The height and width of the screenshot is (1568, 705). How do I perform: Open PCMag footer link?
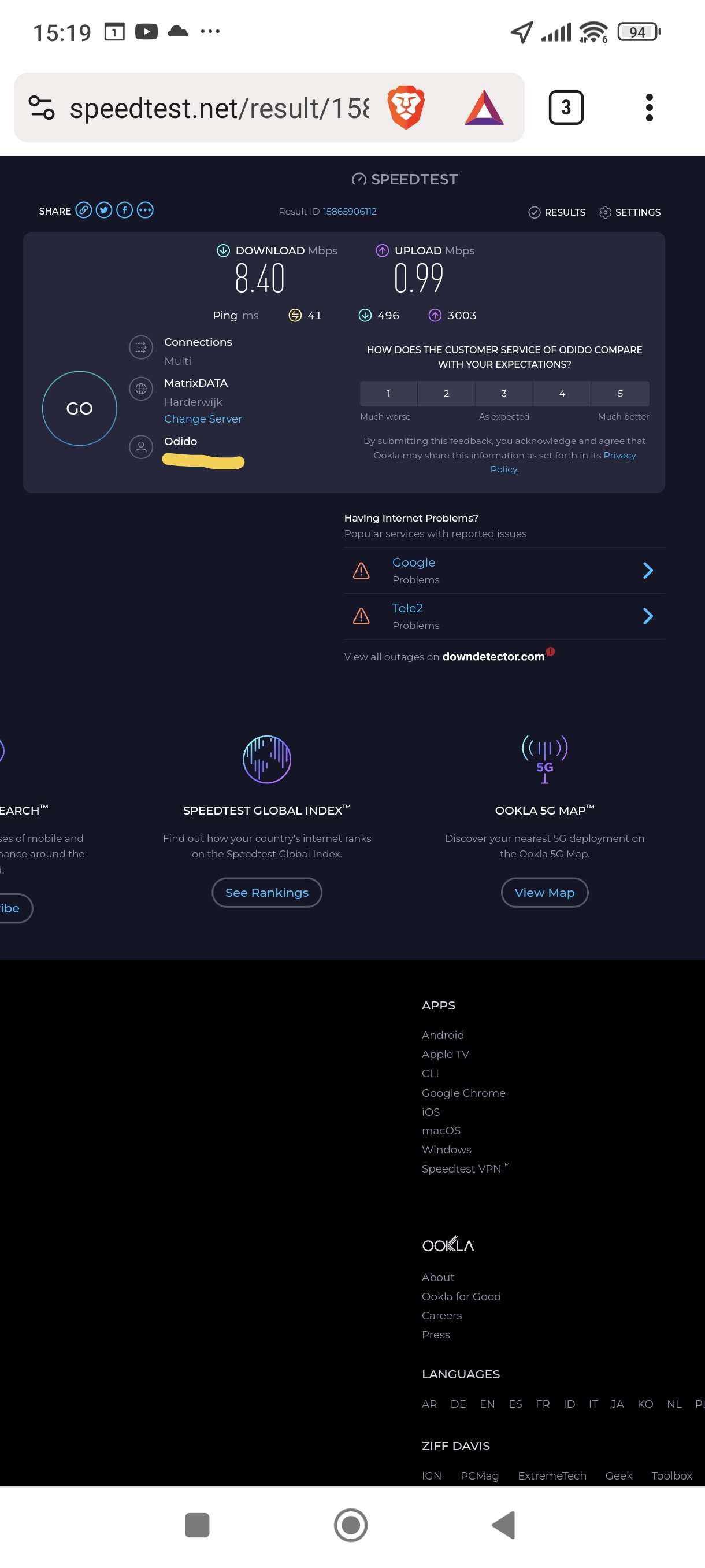click(x=479, y=1475)
